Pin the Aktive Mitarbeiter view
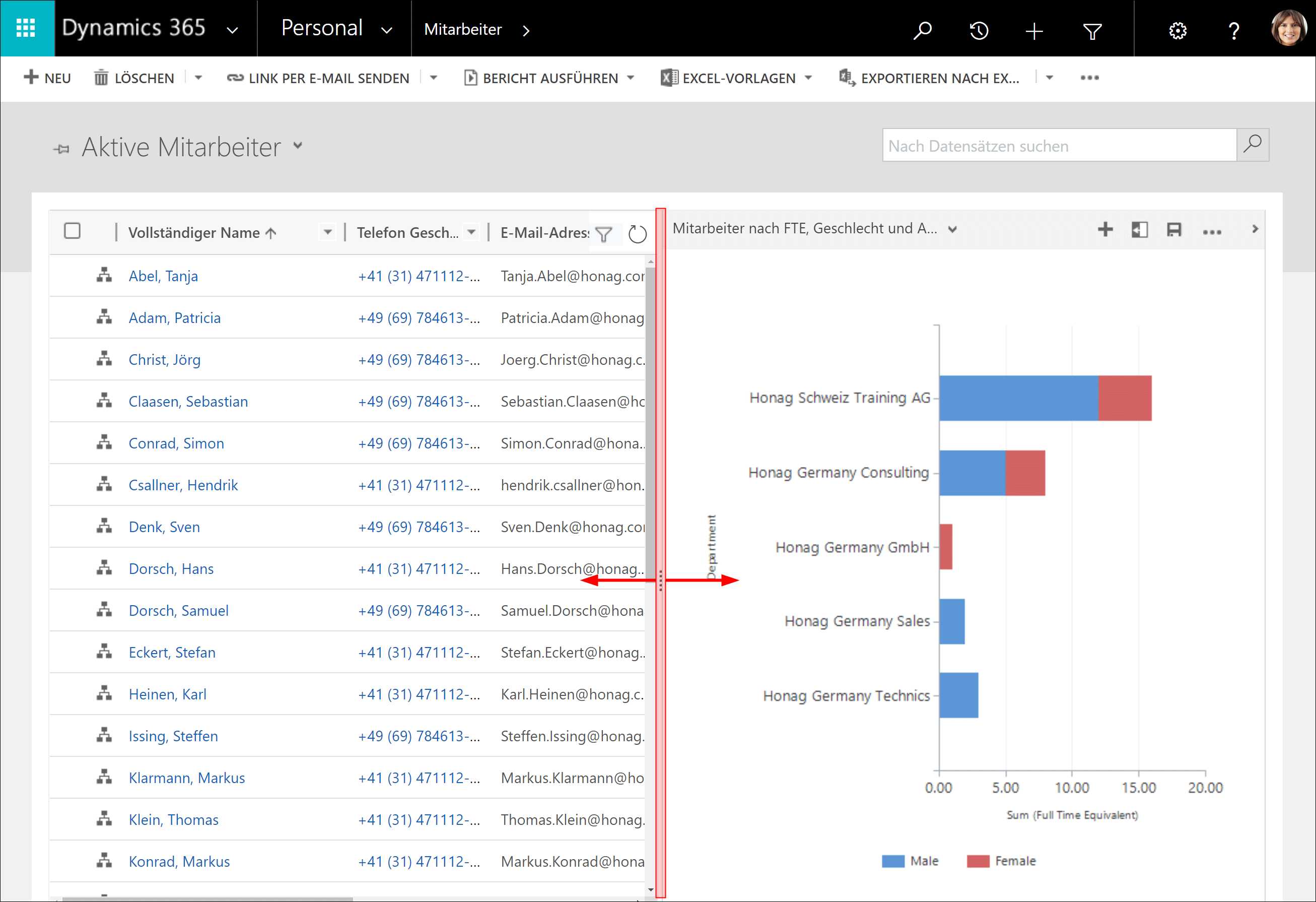The image size is (1316, 902). coord(61,150)
